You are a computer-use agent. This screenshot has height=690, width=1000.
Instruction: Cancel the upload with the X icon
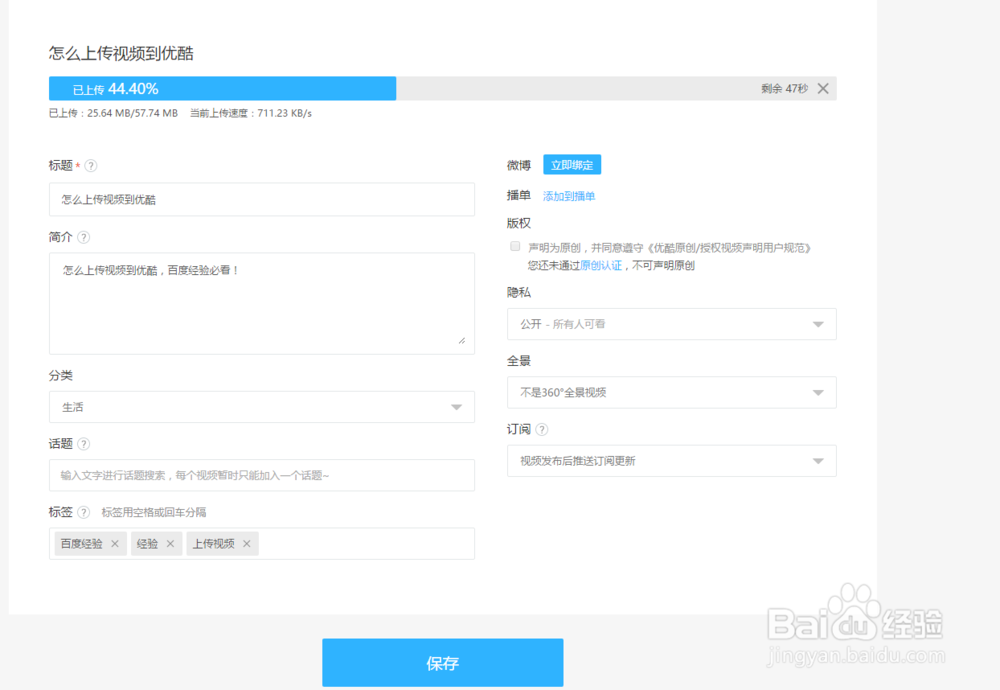[x=823, y=89]
